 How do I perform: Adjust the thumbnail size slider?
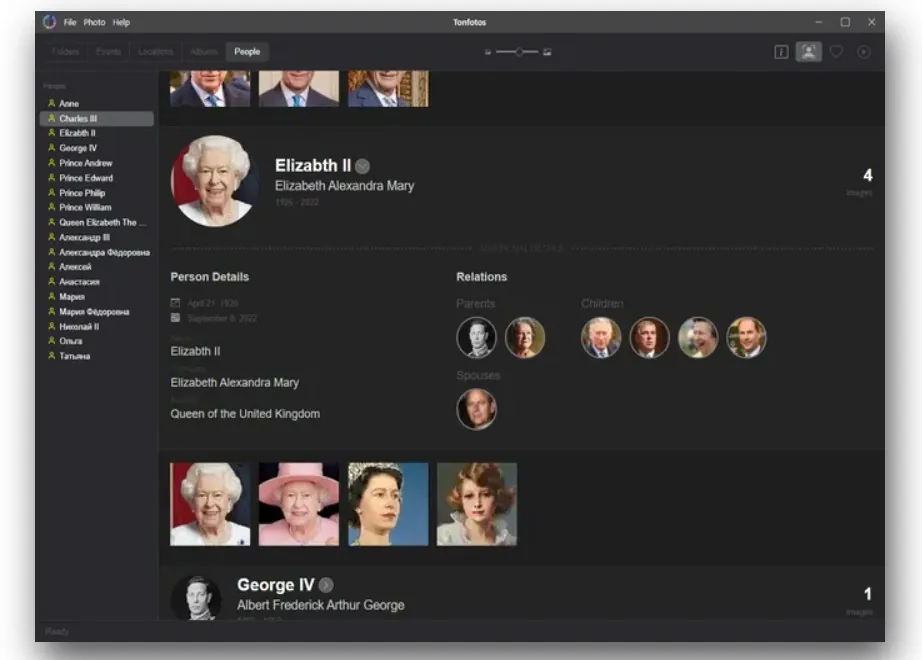click(517, 52)
